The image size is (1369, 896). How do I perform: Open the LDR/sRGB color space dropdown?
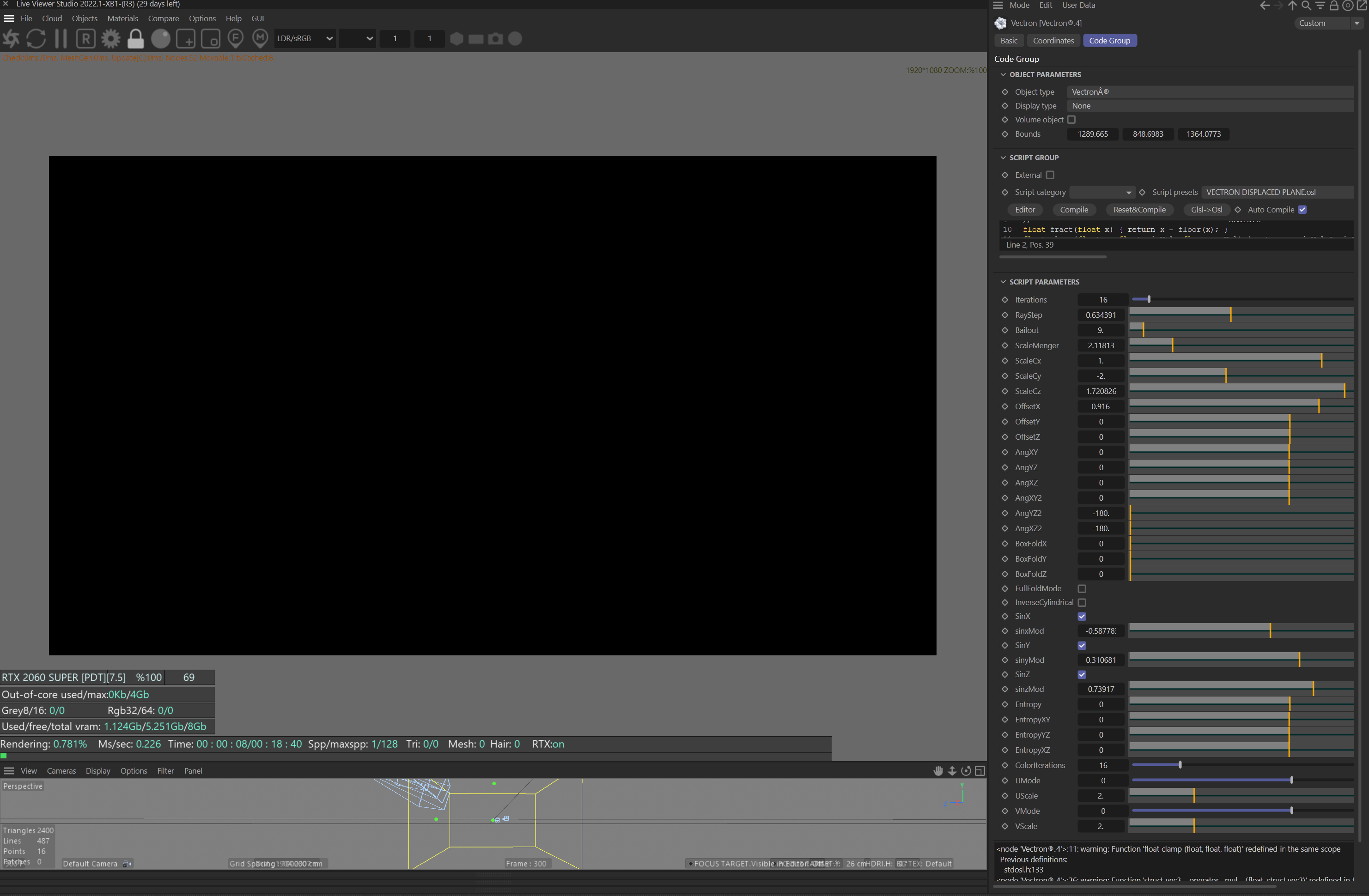304,38
